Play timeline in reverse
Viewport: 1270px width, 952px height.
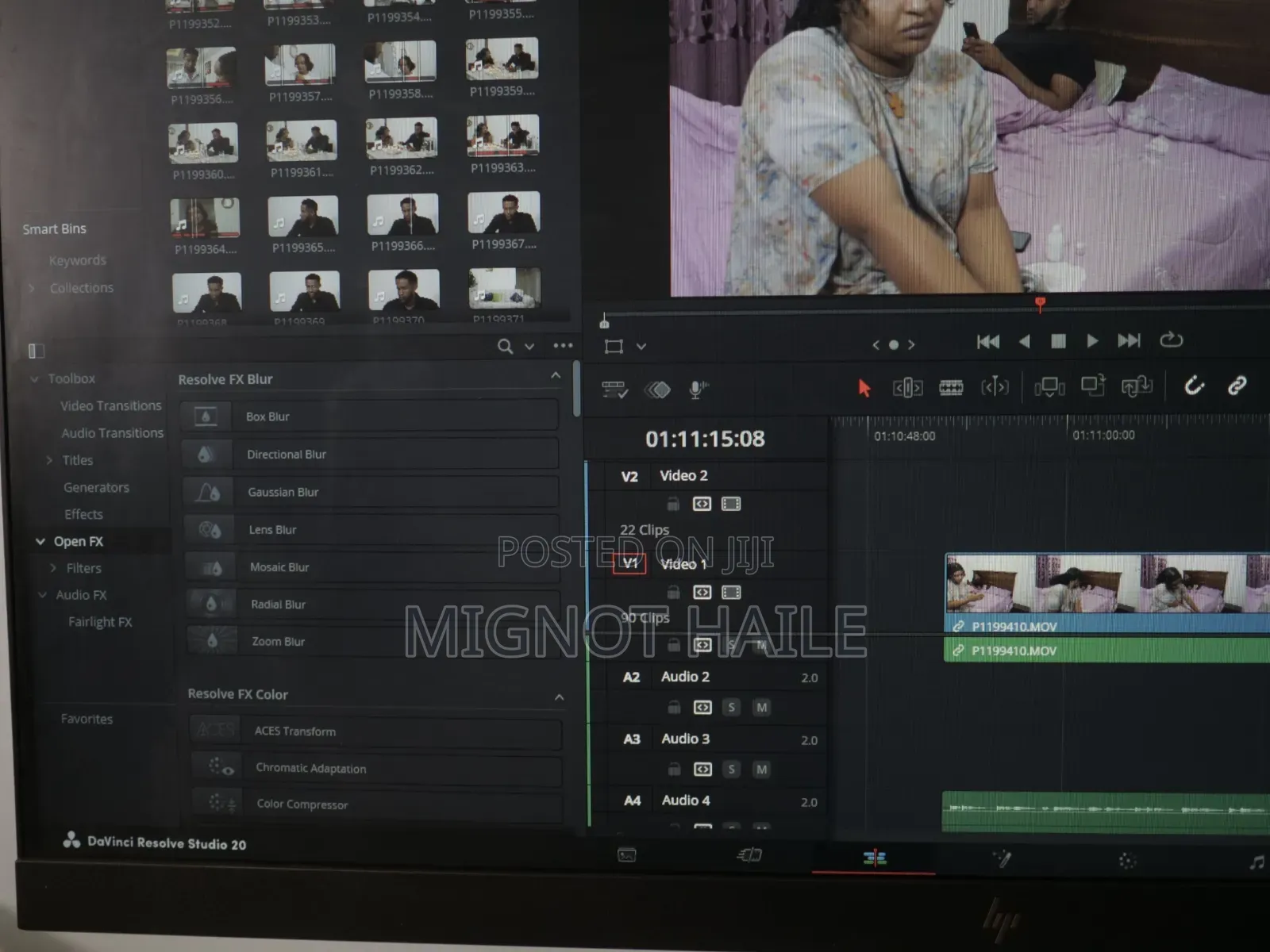pos(1025,341)
